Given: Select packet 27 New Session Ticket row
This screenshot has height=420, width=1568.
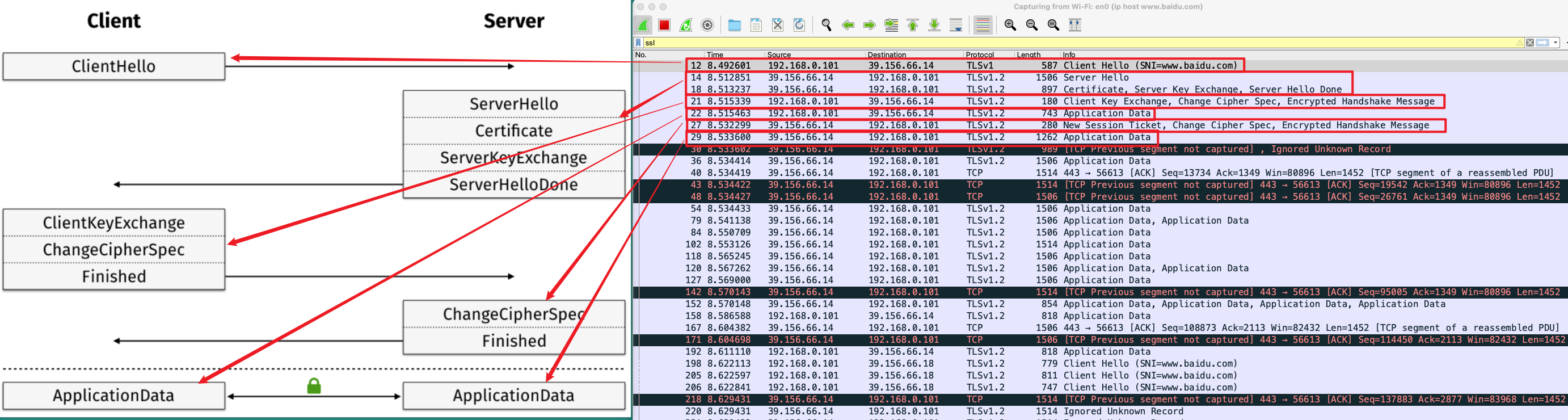Looking at the screenshot, I should [x=1100, y=125].
